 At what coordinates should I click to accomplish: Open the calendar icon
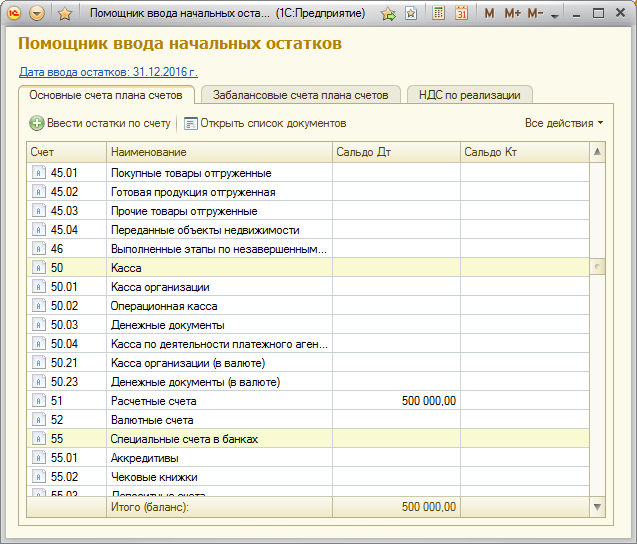[461, 13]
